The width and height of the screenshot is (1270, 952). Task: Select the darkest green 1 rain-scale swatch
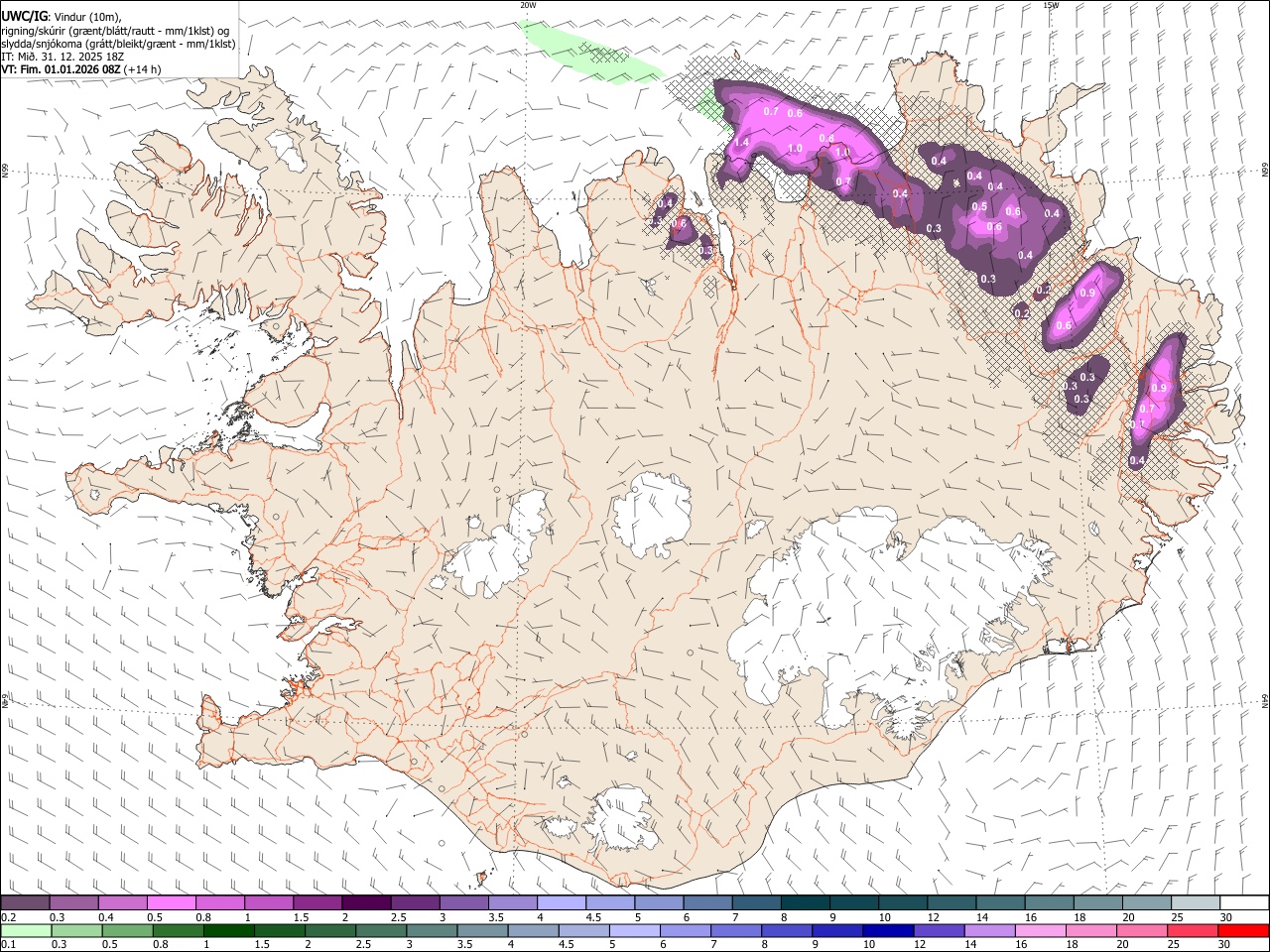point(228,930)
